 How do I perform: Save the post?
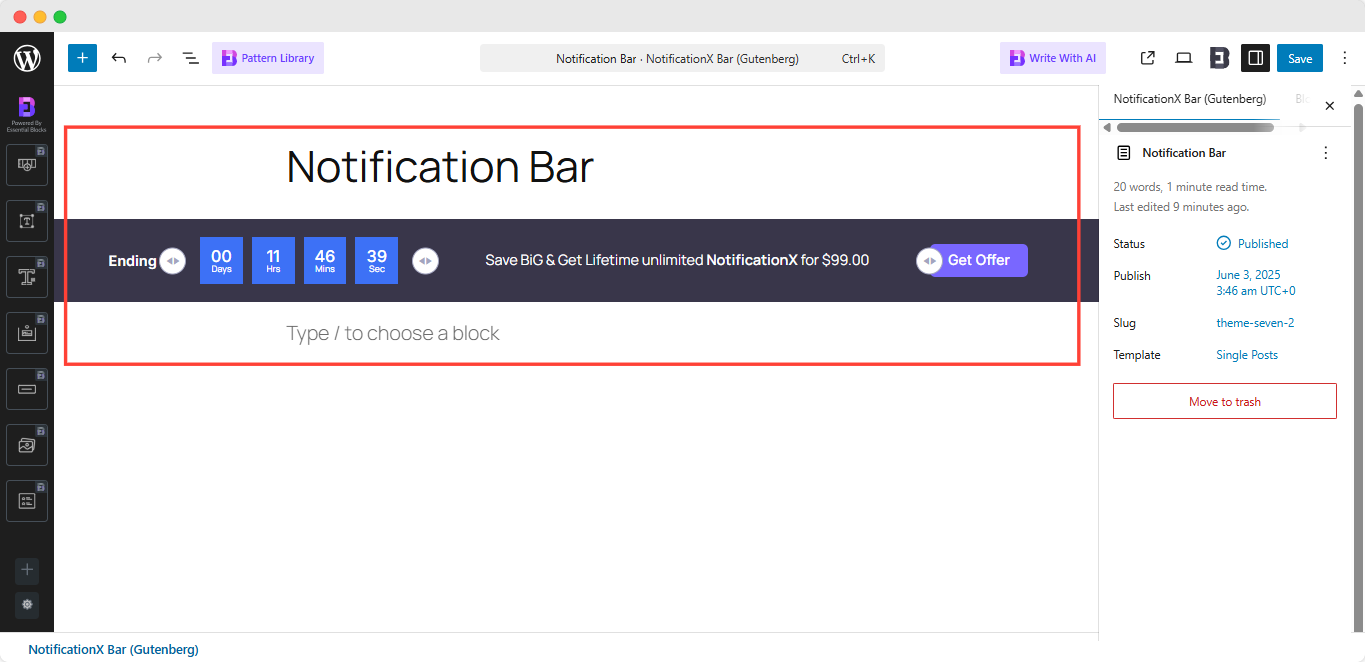(1300, 58)
